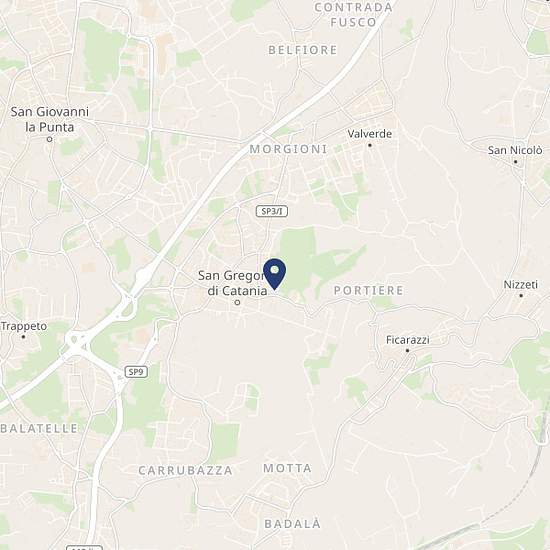Click the Ficarazzi town dot
The width and height of the screenshot is (550, 550).
click(x=407, y=350)
